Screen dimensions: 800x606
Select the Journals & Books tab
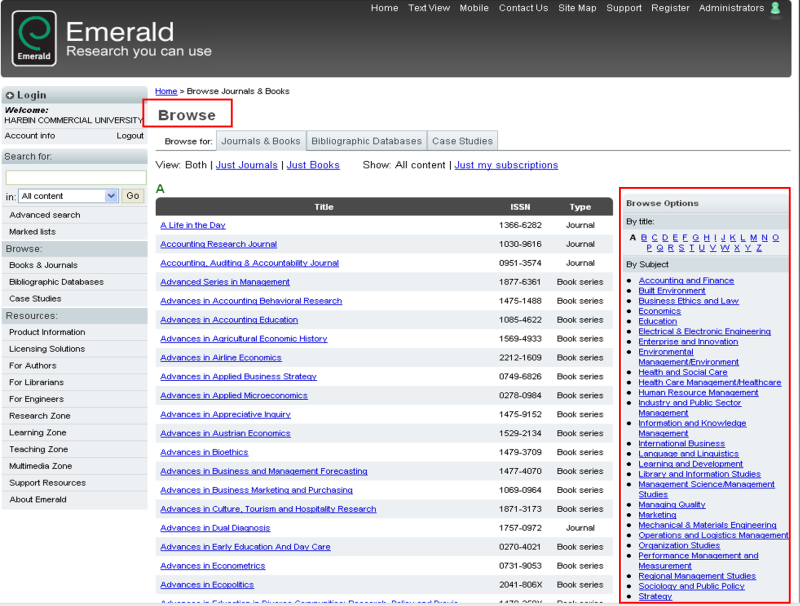pyautogui.click(x=261, y=141)
